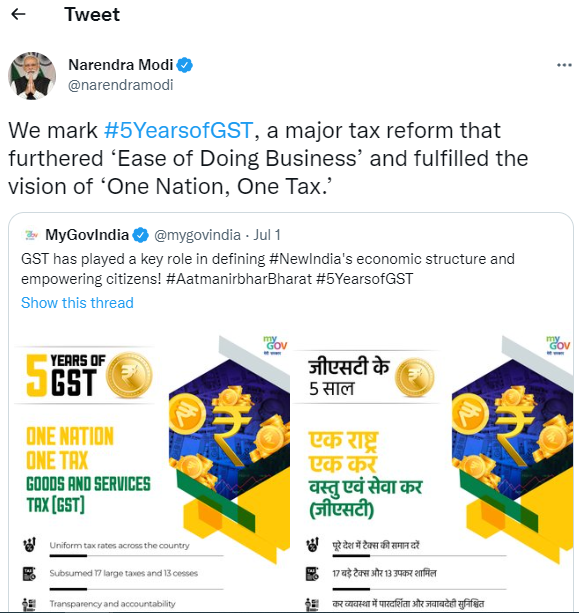Click the rupee coin in English infographic
The height and width of the screenshot is (613, 579).
[129, 375]
